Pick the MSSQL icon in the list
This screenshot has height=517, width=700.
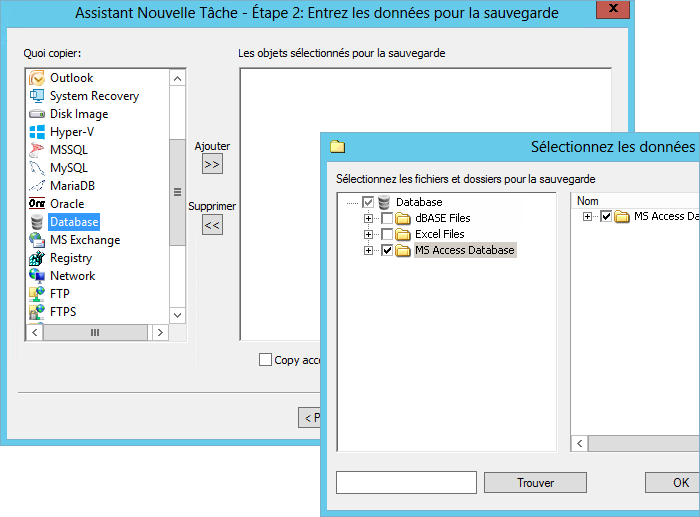(x=37, y=150)
